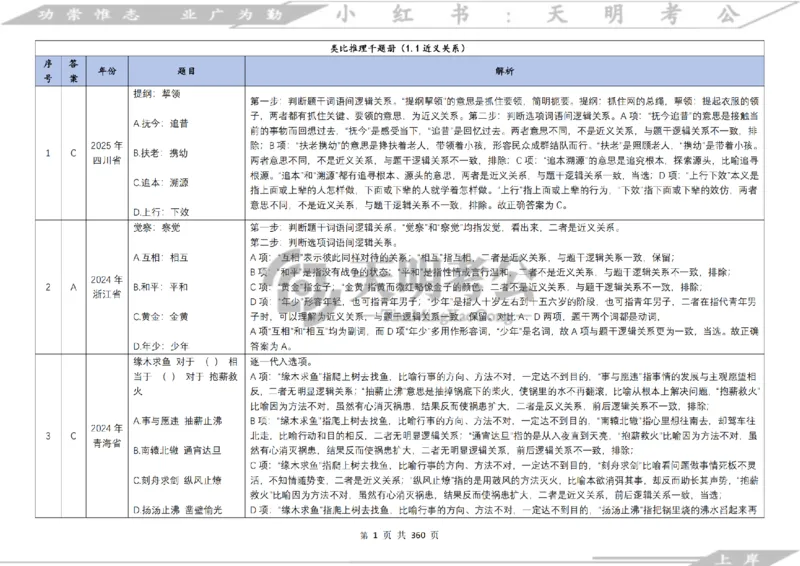Select option "D.扬汤止沸 凿壁偷光"
Viewport: 800px width, 566px height.
pos(178,510)
